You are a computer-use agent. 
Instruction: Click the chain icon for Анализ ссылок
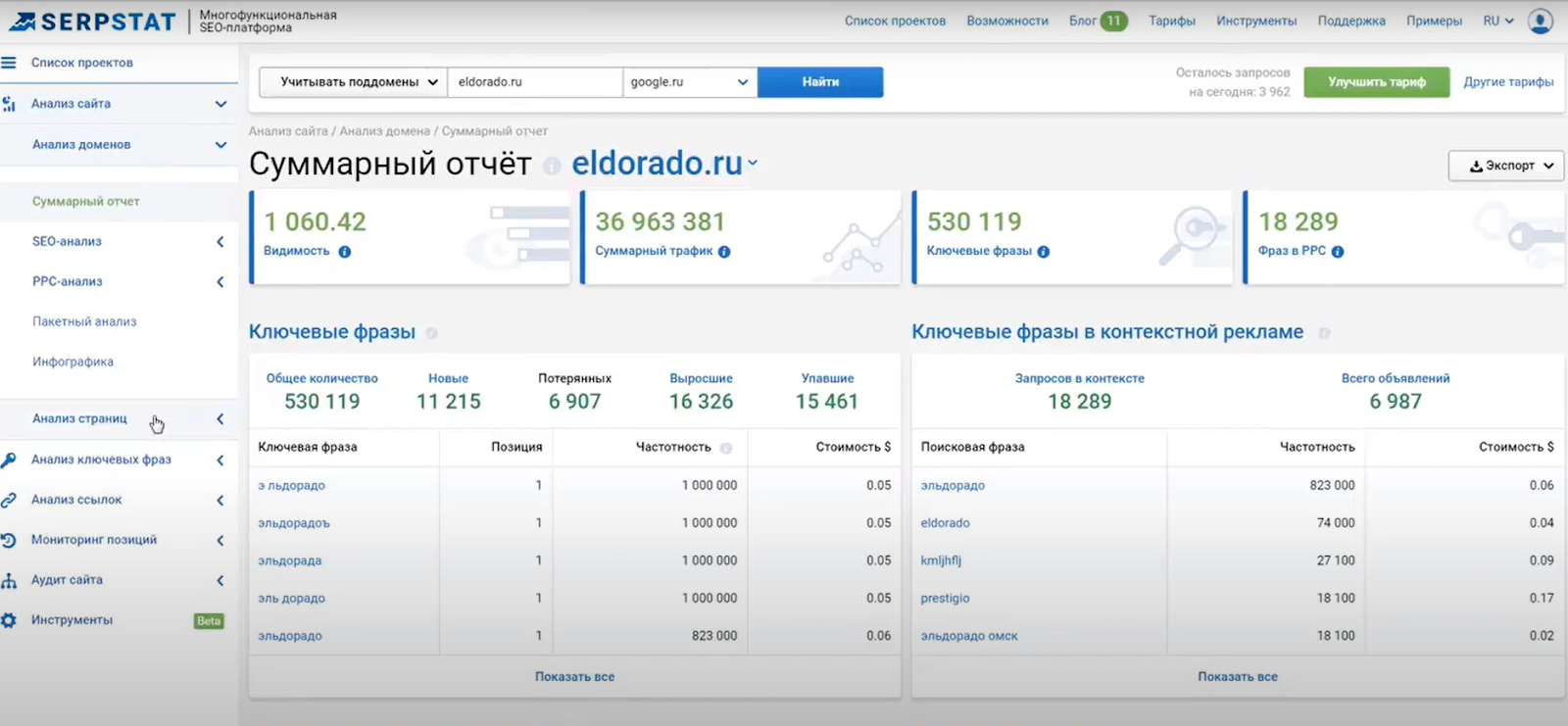pos(9,500)
